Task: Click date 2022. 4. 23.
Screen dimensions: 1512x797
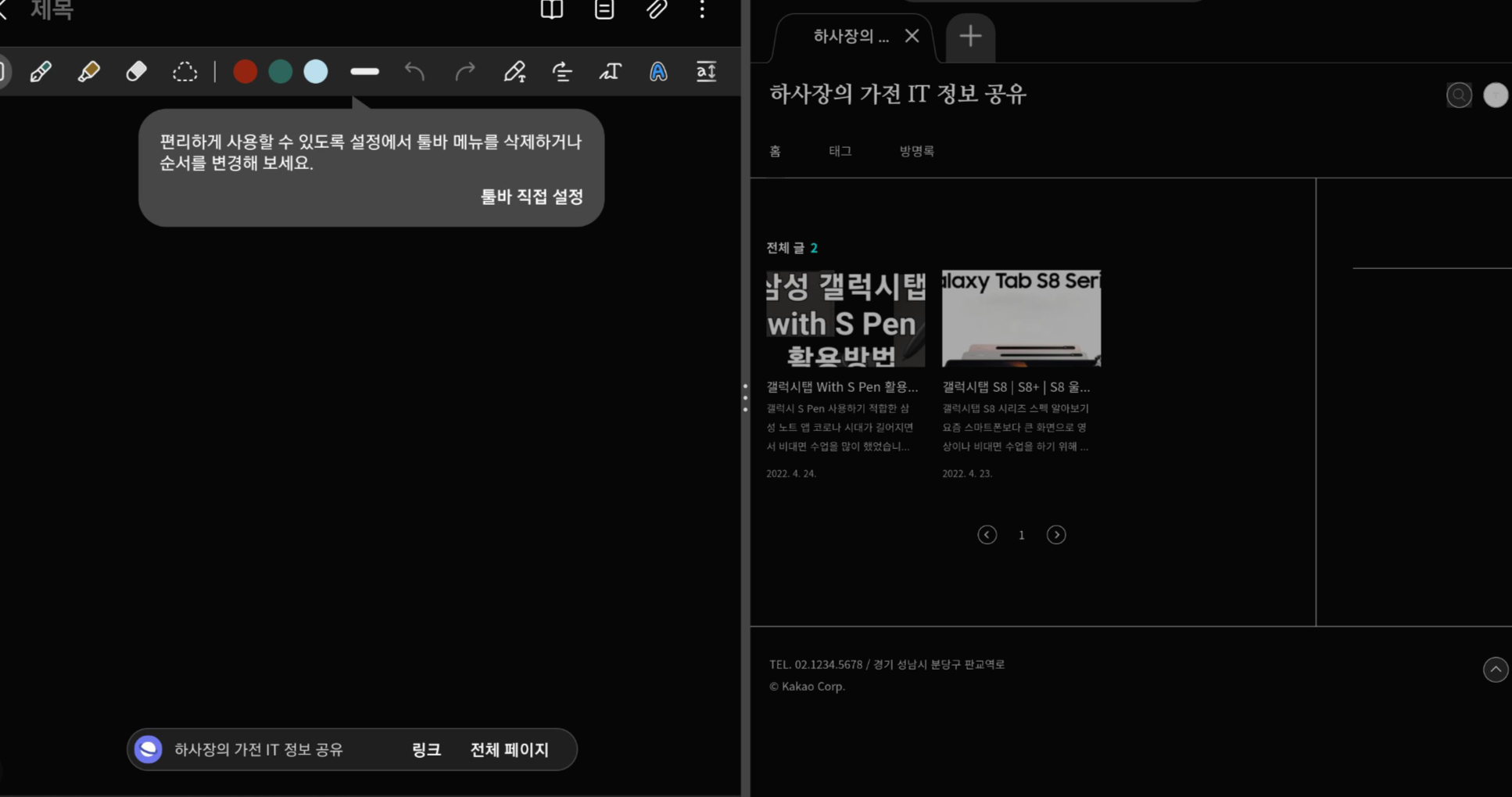Action: coord(967,474)
